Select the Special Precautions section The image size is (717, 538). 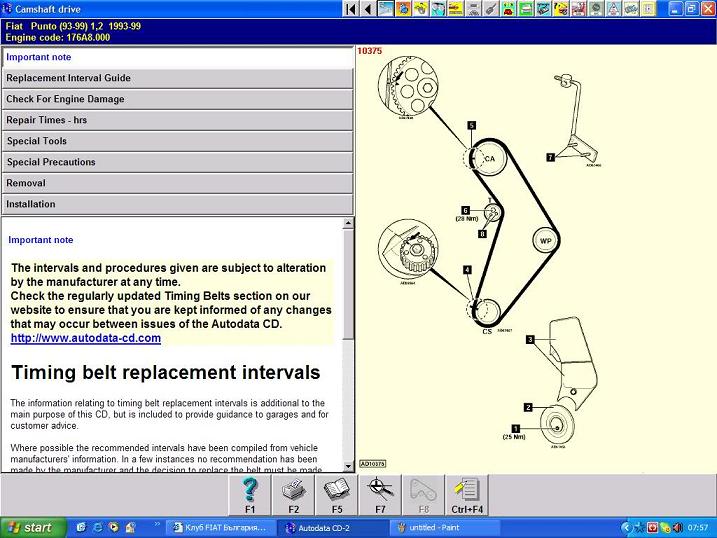pos(177,162)
